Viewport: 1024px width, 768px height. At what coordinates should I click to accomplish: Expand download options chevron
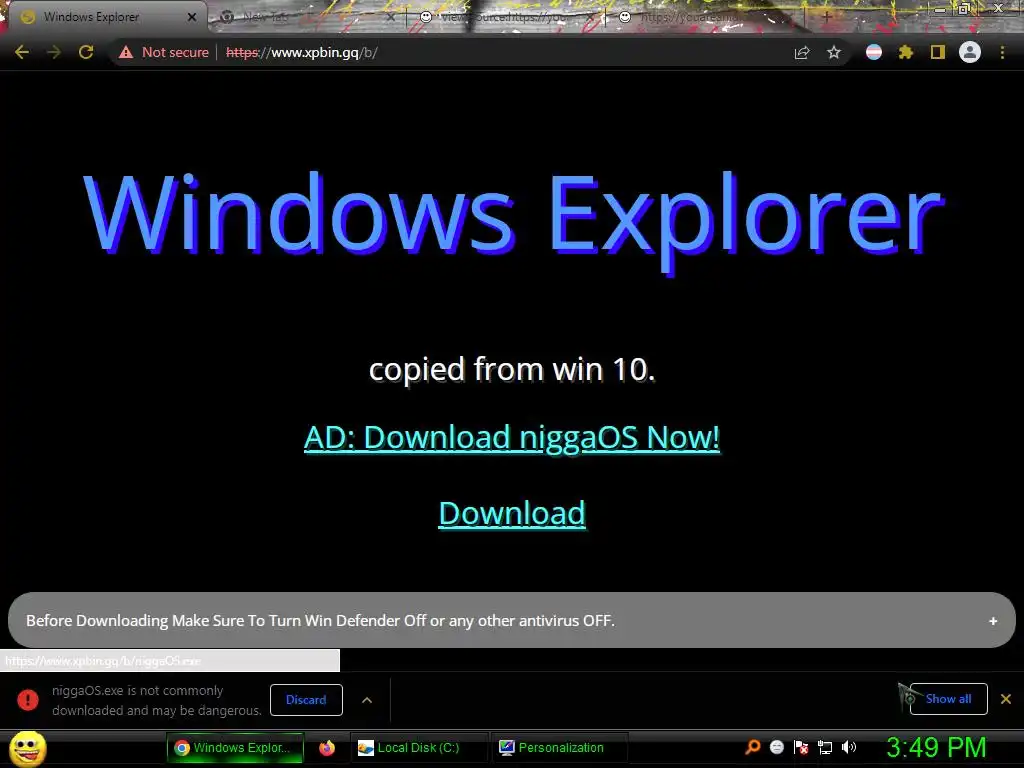click(x=367, y=700)
